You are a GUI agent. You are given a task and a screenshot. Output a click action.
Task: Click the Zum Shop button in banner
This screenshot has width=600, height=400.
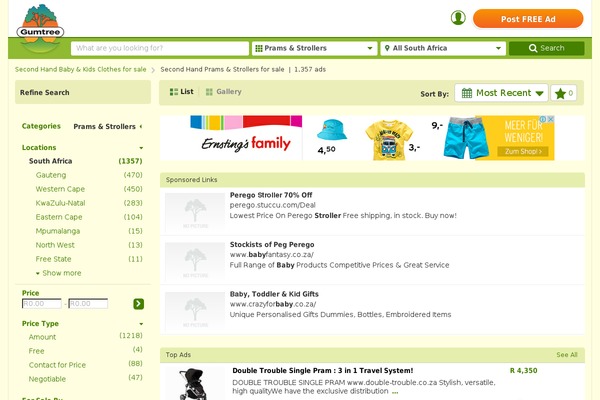523,152
